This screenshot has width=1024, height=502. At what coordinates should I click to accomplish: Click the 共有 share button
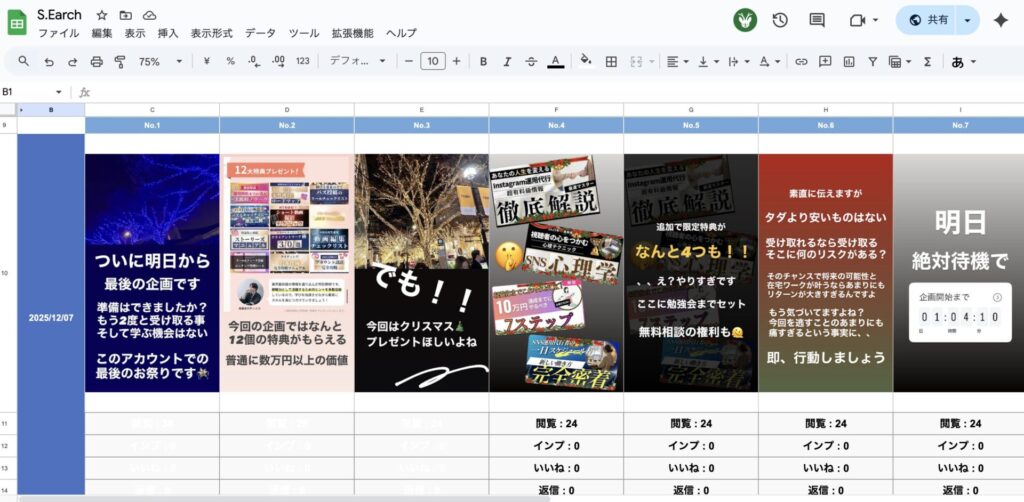927,20
